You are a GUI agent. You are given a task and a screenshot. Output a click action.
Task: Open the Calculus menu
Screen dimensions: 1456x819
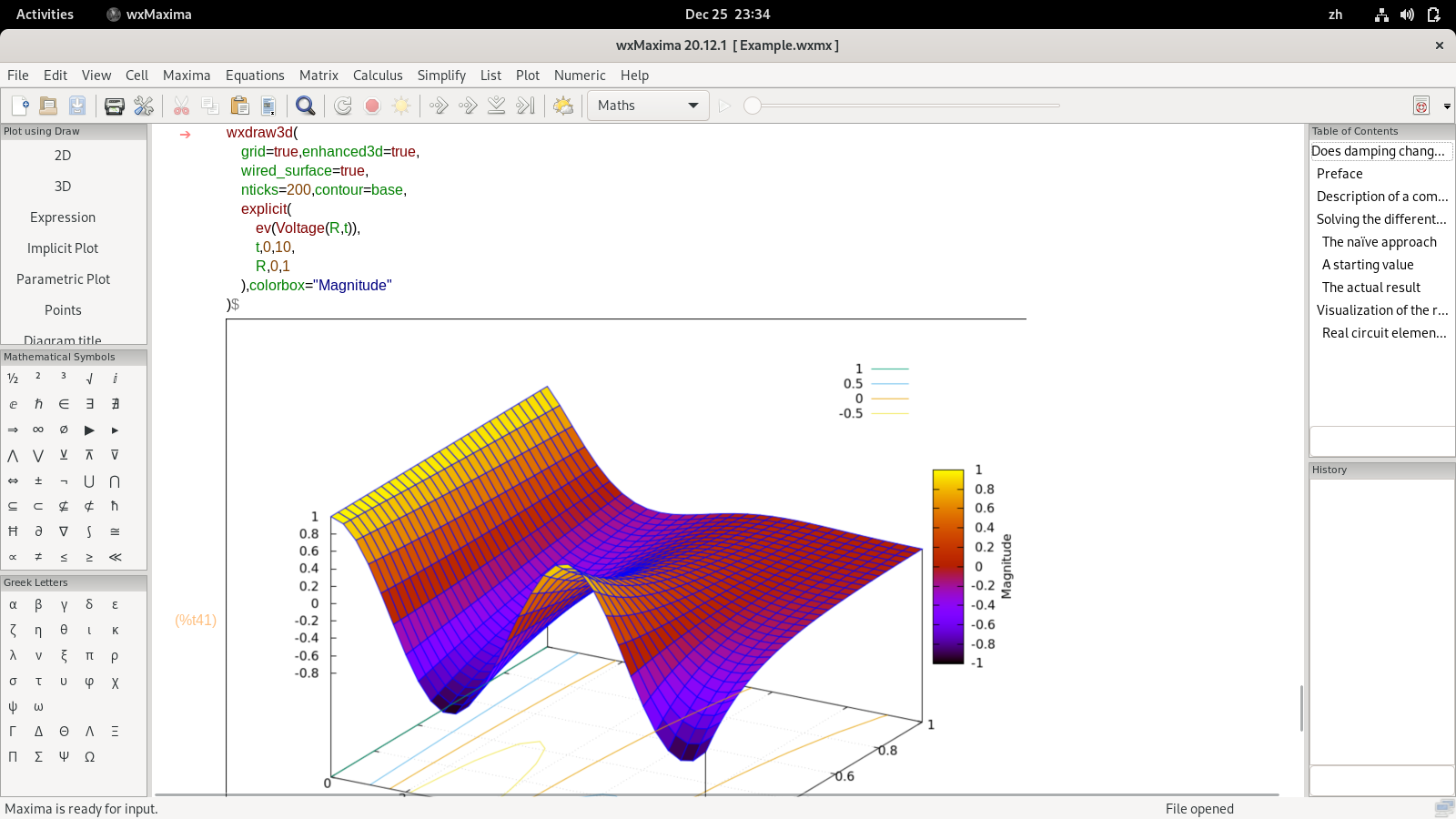coord(378,76)
